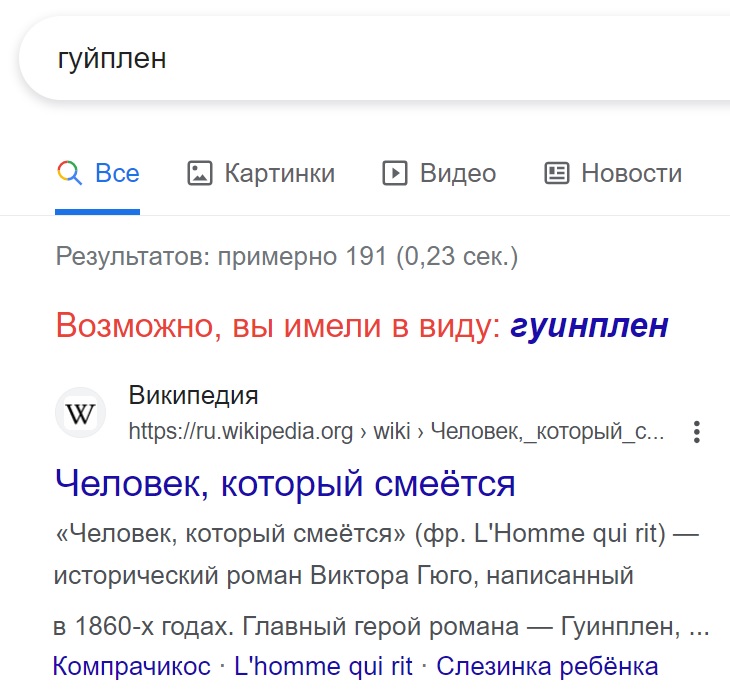Open the three-dot menu for Wikipedia result
This screenshot has height=690, width=730.
click(696, 432)
